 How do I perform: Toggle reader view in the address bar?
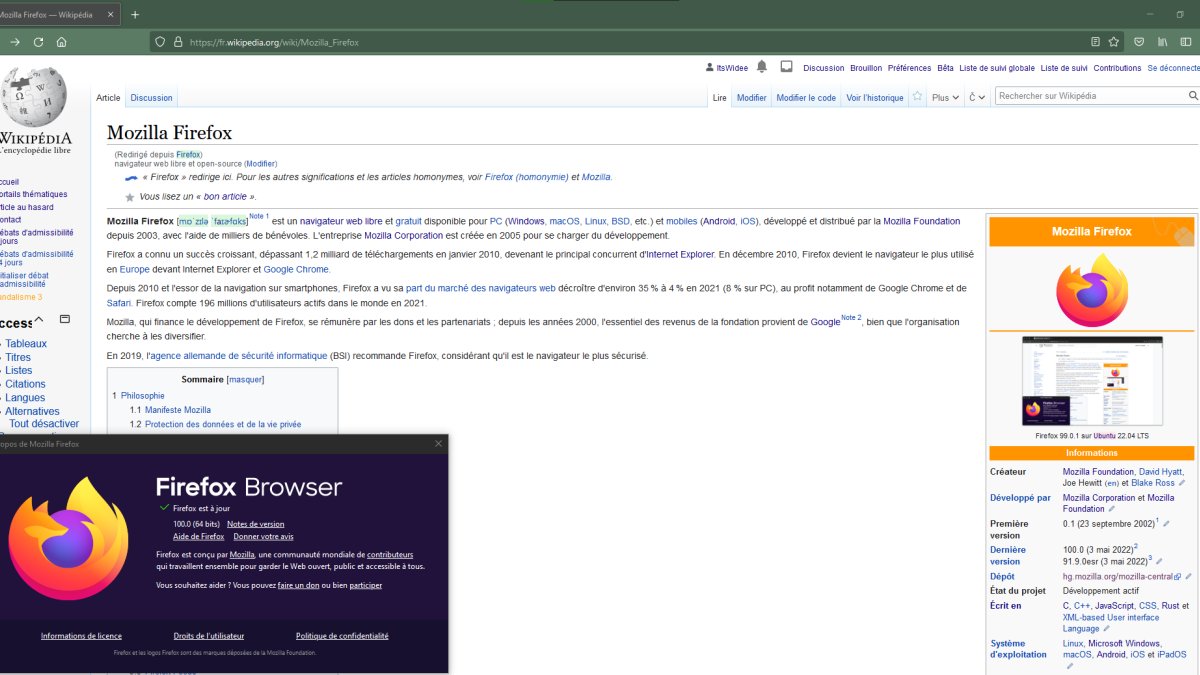tap(1095, 42)
